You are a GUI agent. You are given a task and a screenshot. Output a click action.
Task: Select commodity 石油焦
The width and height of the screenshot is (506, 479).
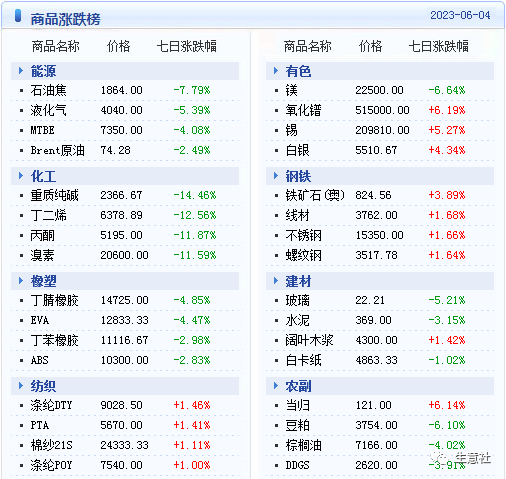coord(48,90)
